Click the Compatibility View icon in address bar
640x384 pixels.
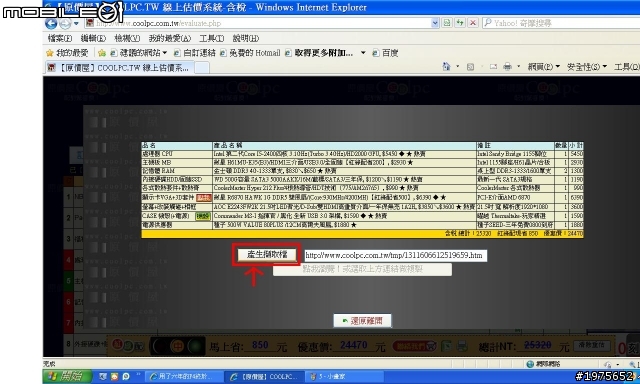click(x=447, y=23)
